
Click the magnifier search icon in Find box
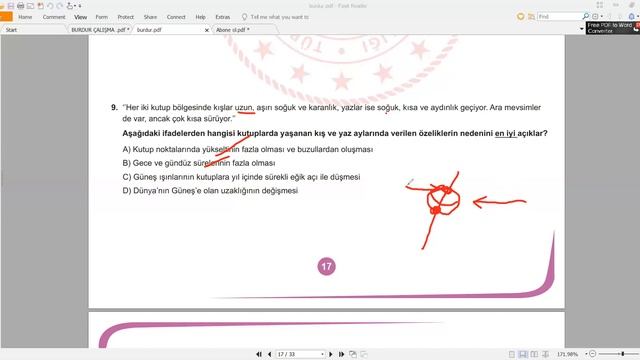pyautogui.click(x=586, y=16)
